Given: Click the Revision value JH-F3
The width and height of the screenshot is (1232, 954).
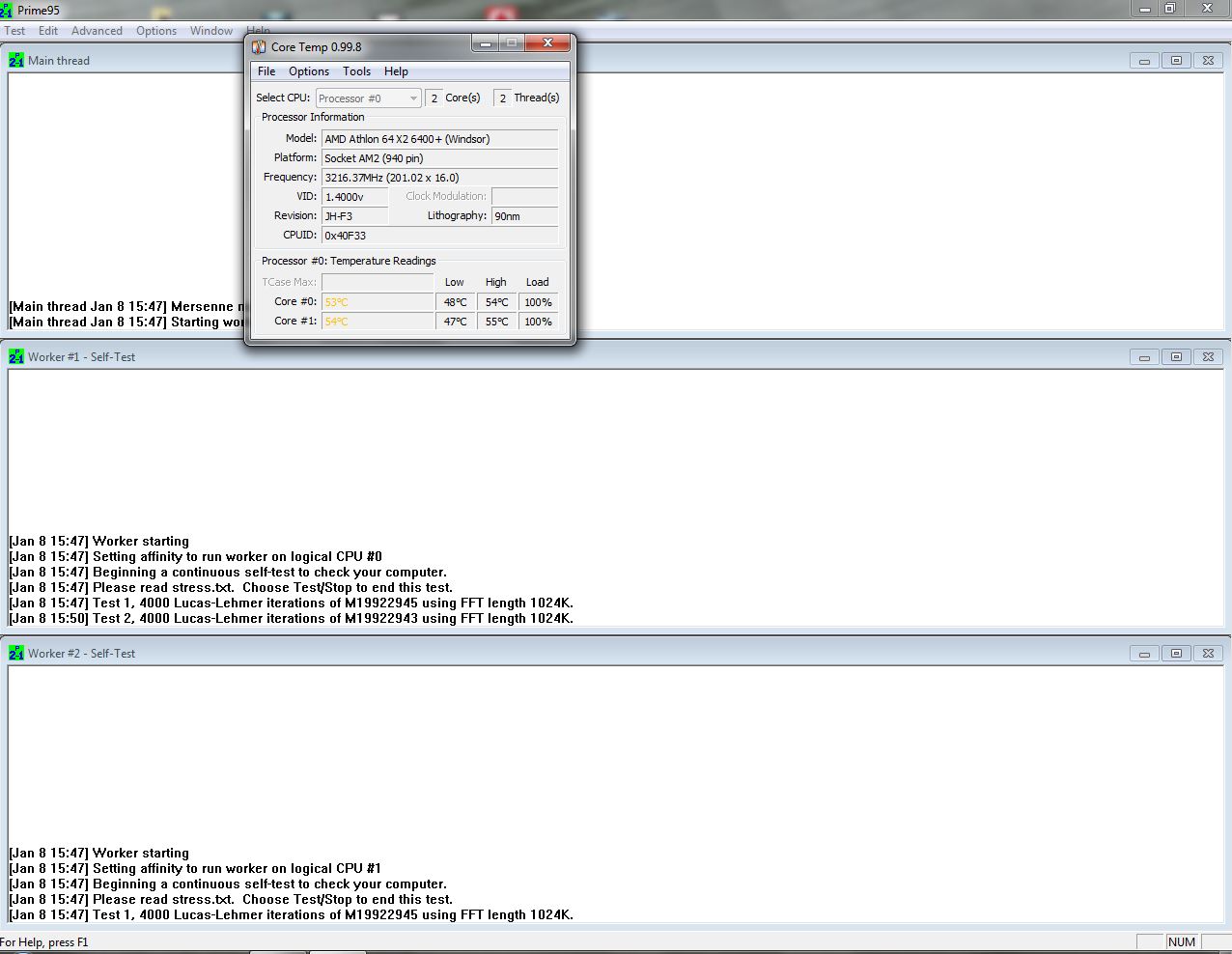Looking at the screenshot, I should point(354,216).
